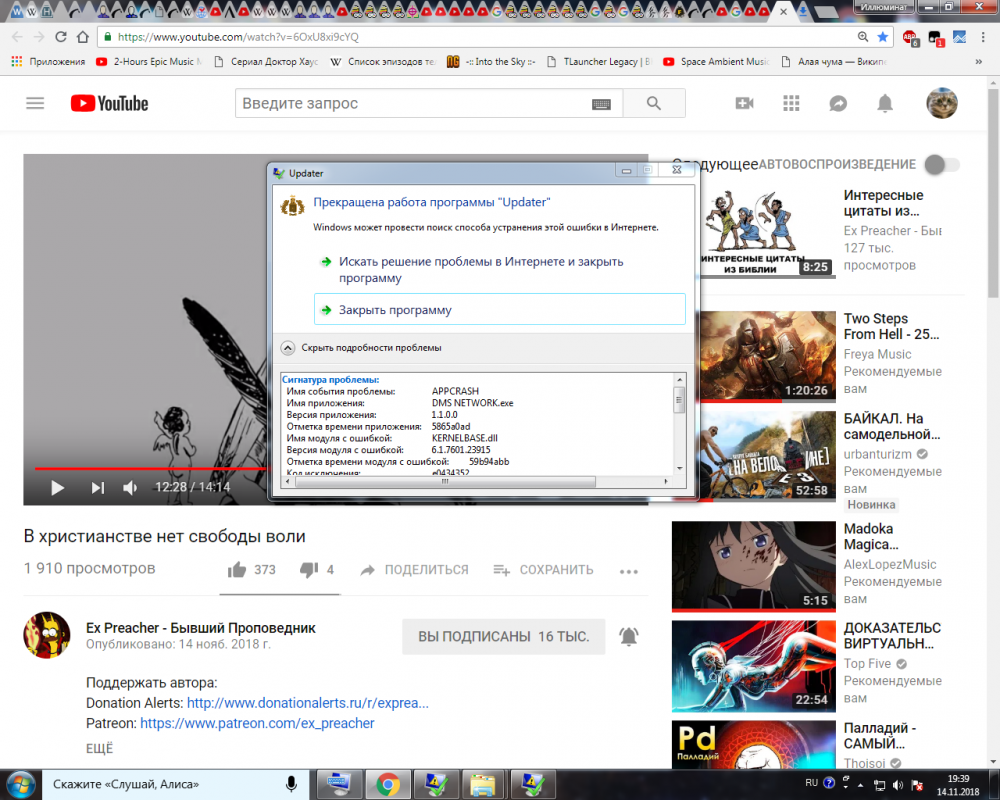The image size is (1000, 800).
Task: Open the Two Steps From Hell thumbnail
Action: [767, 357]
